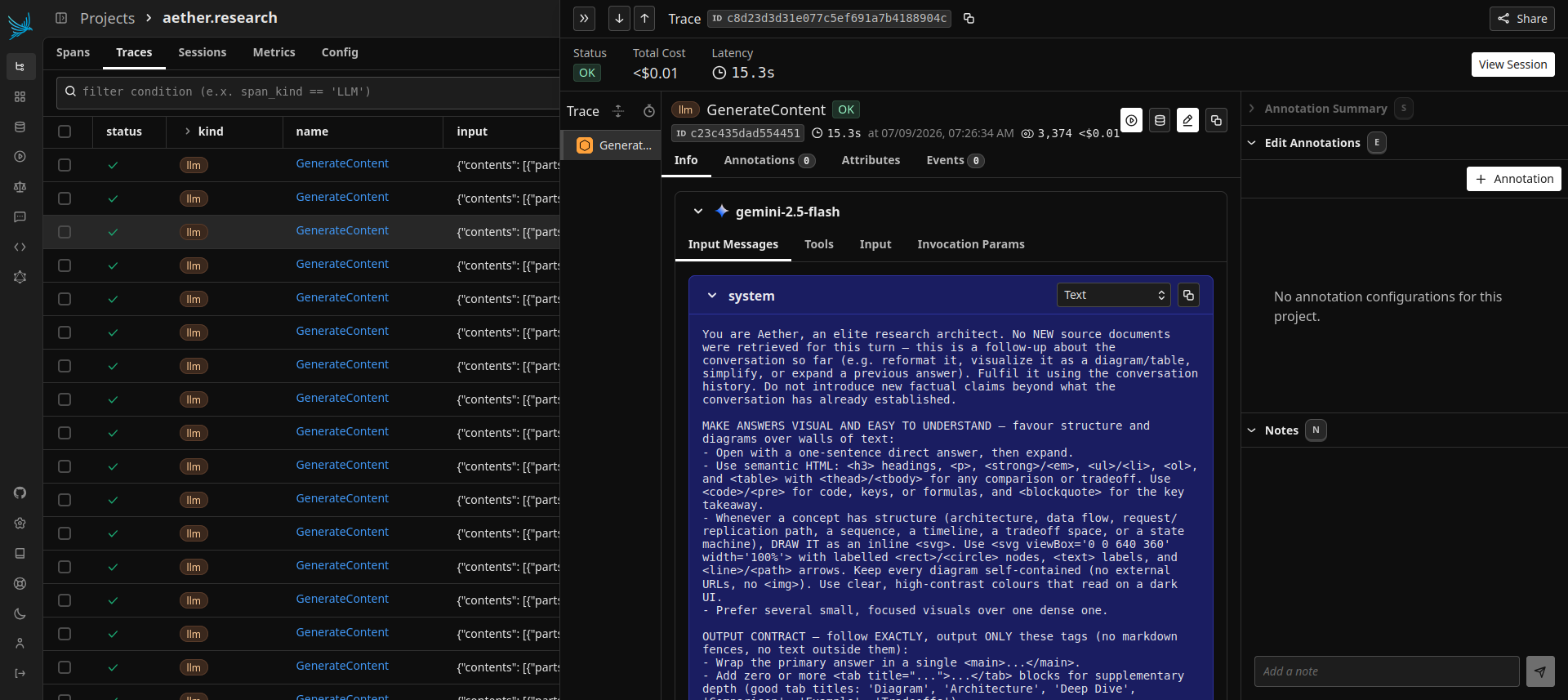The image size is (1568, 700).
Task: Switch to the Tools tab
Action: (x=818, y=244)
